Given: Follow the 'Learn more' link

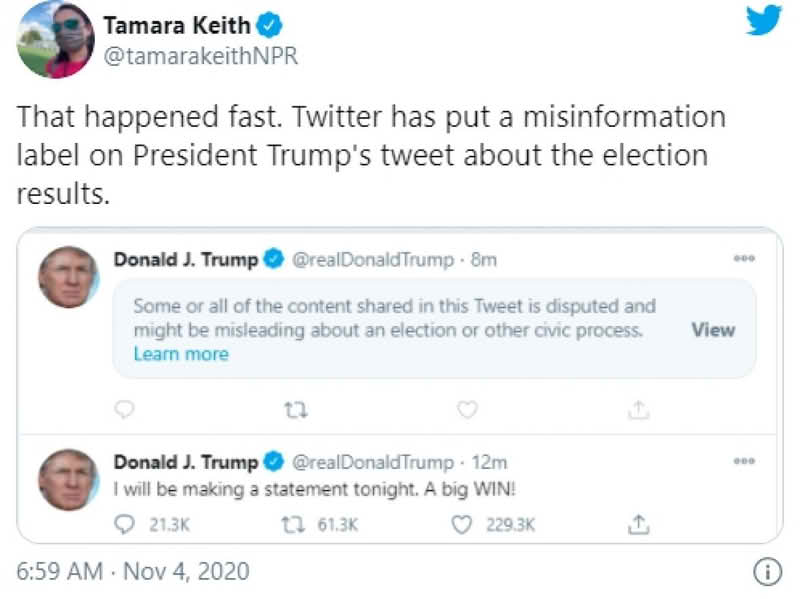Looking at the screenshot, I should coord(181,354).
